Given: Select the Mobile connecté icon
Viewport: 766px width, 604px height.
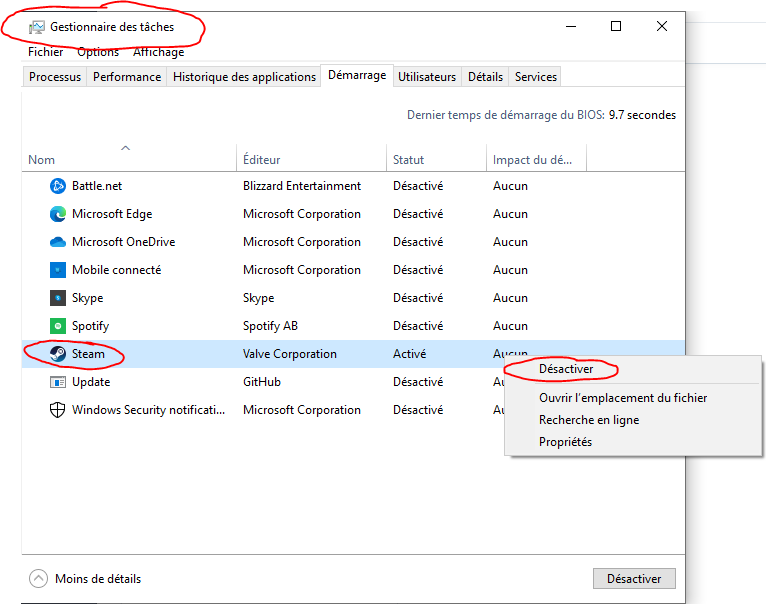Looking at the screenshot, I should (x=58, y=270).
